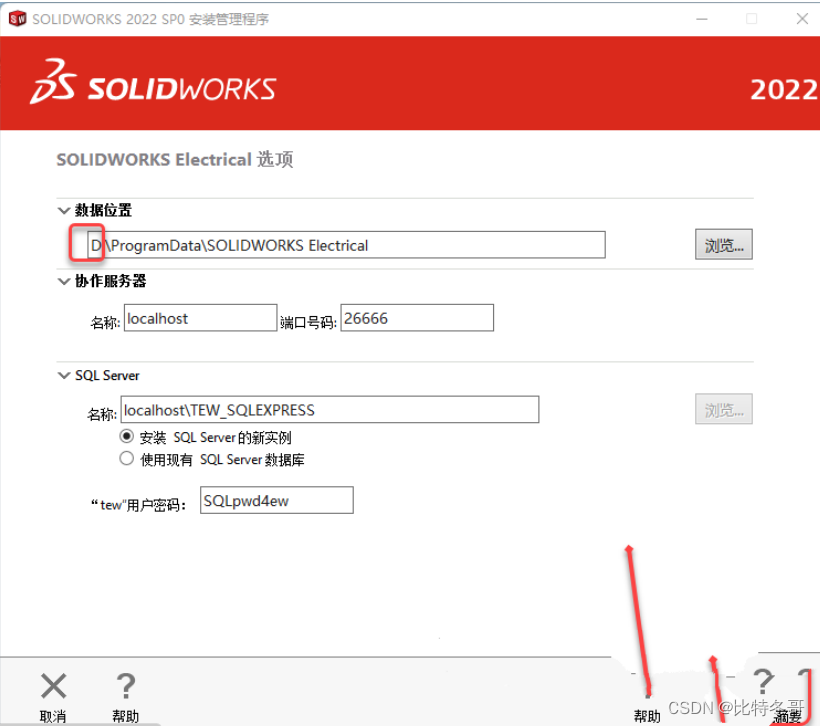Click the data location path field with ProgramData
Image resolution: width=820 pixels, height=726 pixels.
coord(346,245)
